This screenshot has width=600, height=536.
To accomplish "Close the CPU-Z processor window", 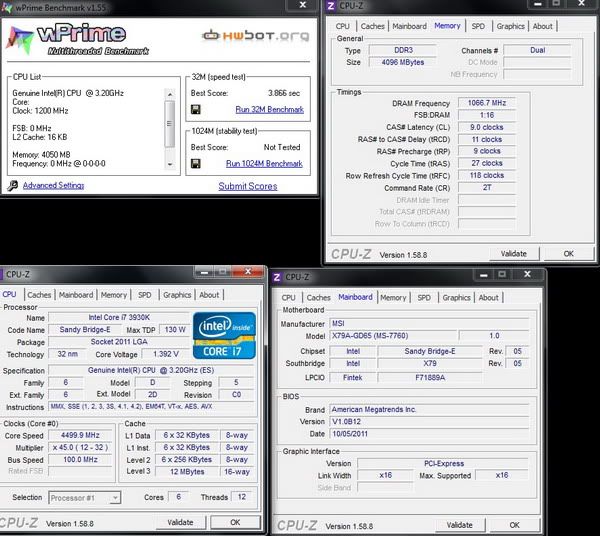I will coord(248,271).
